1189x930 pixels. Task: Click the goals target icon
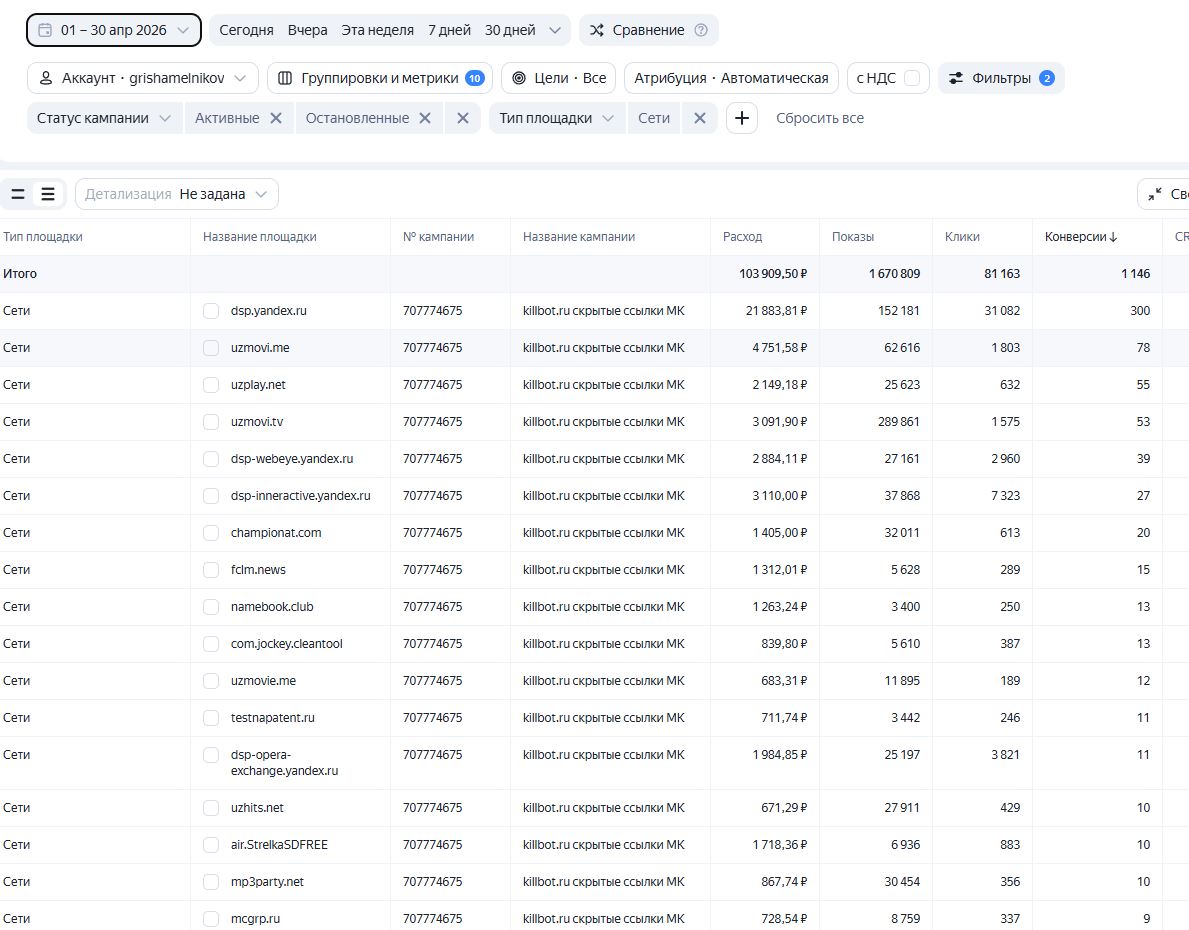coord(519,78)
